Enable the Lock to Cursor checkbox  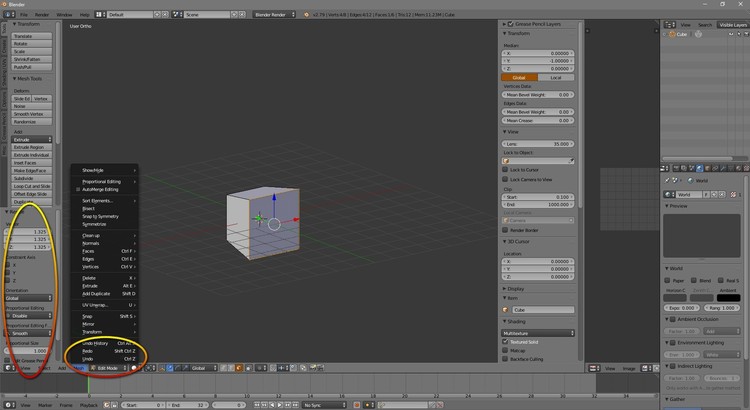[505, 170]
